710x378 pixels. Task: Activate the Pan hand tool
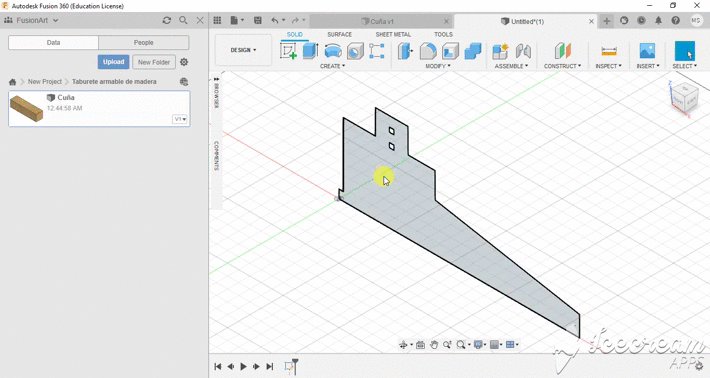tap(434, 345)
